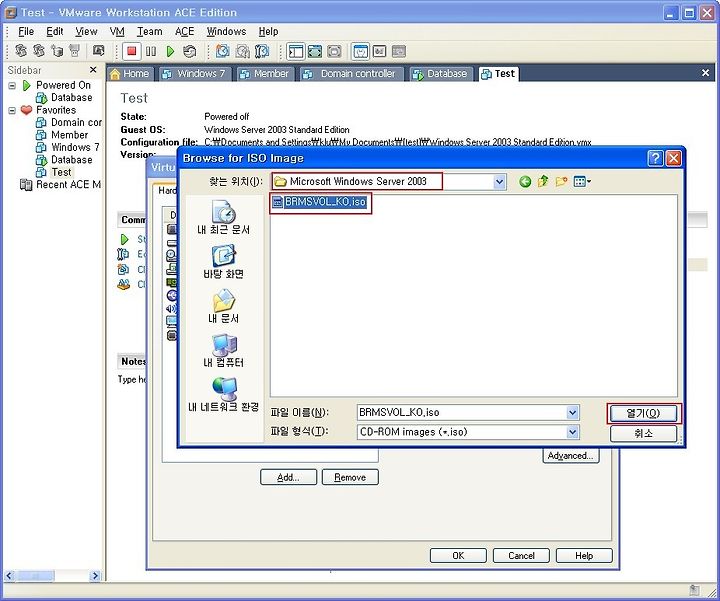Viewport: 720px width, 601px height.
Task: Select Windows 7 in the sidebar Favorites
Action: (x=68, y=147)
